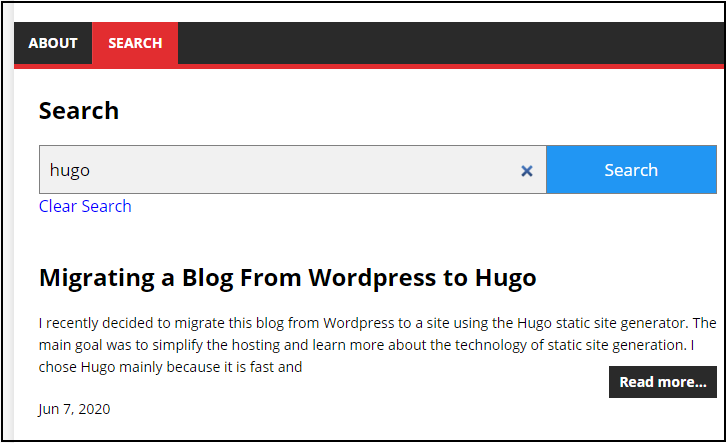Open the ABOUT menu item
Viewport: 726px width, 443px height.
[x=53, y=43]
